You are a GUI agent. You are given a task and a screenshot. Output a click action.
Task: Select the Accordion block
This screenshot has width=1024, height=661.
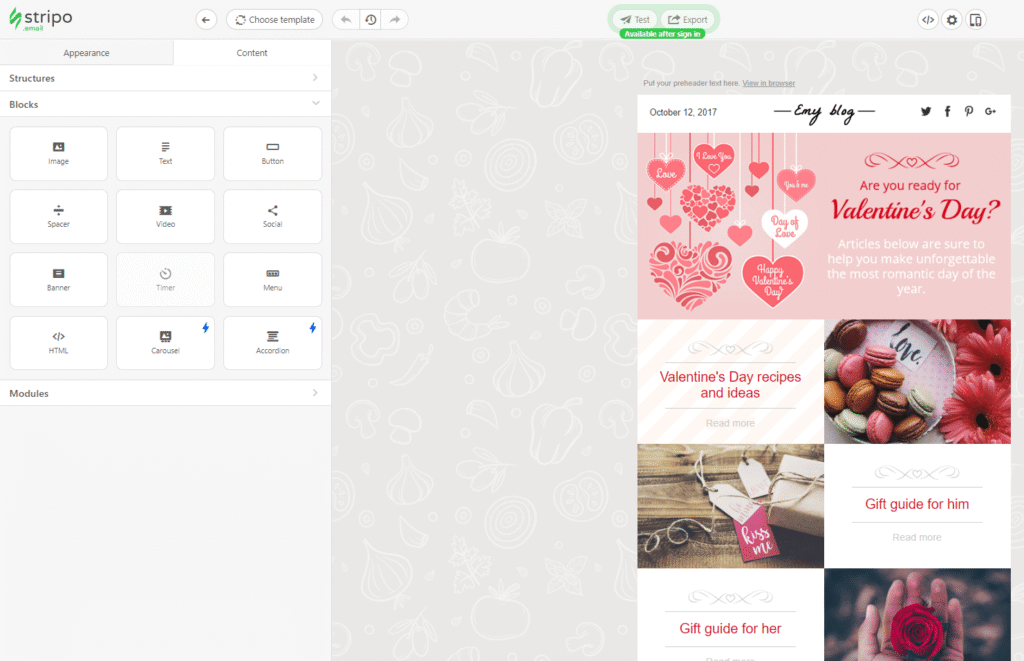pyautogui.click(x=272, y=342)
